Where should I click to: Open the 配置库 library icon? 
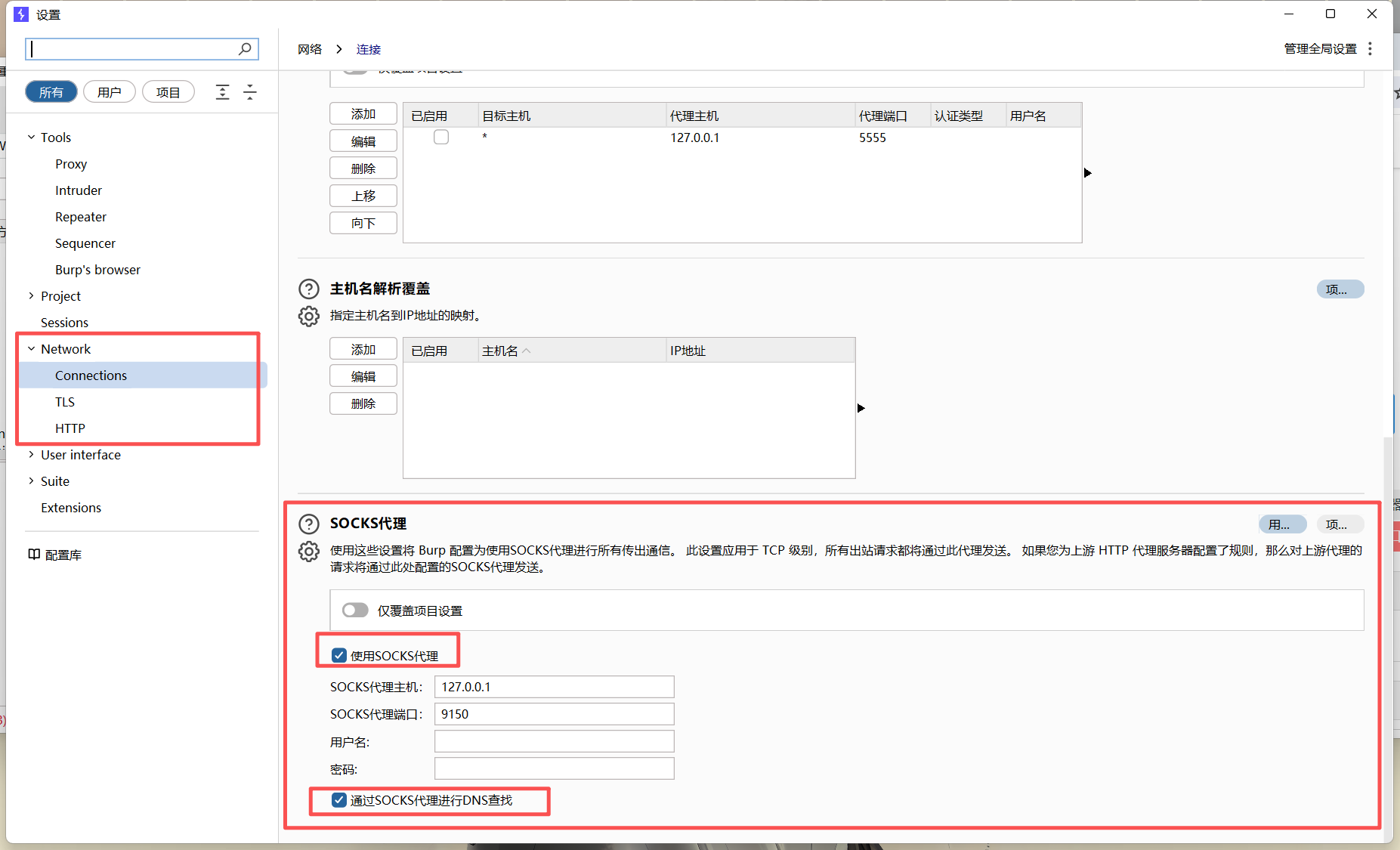(34, 555)
